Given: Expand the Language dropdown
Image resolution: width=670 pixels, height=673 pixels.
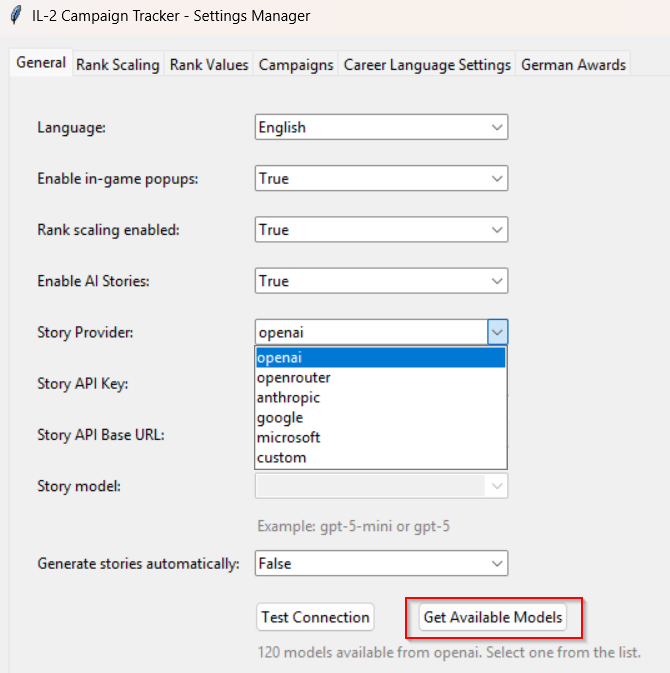Looking at the screenshot, I should tap(381, 127).
